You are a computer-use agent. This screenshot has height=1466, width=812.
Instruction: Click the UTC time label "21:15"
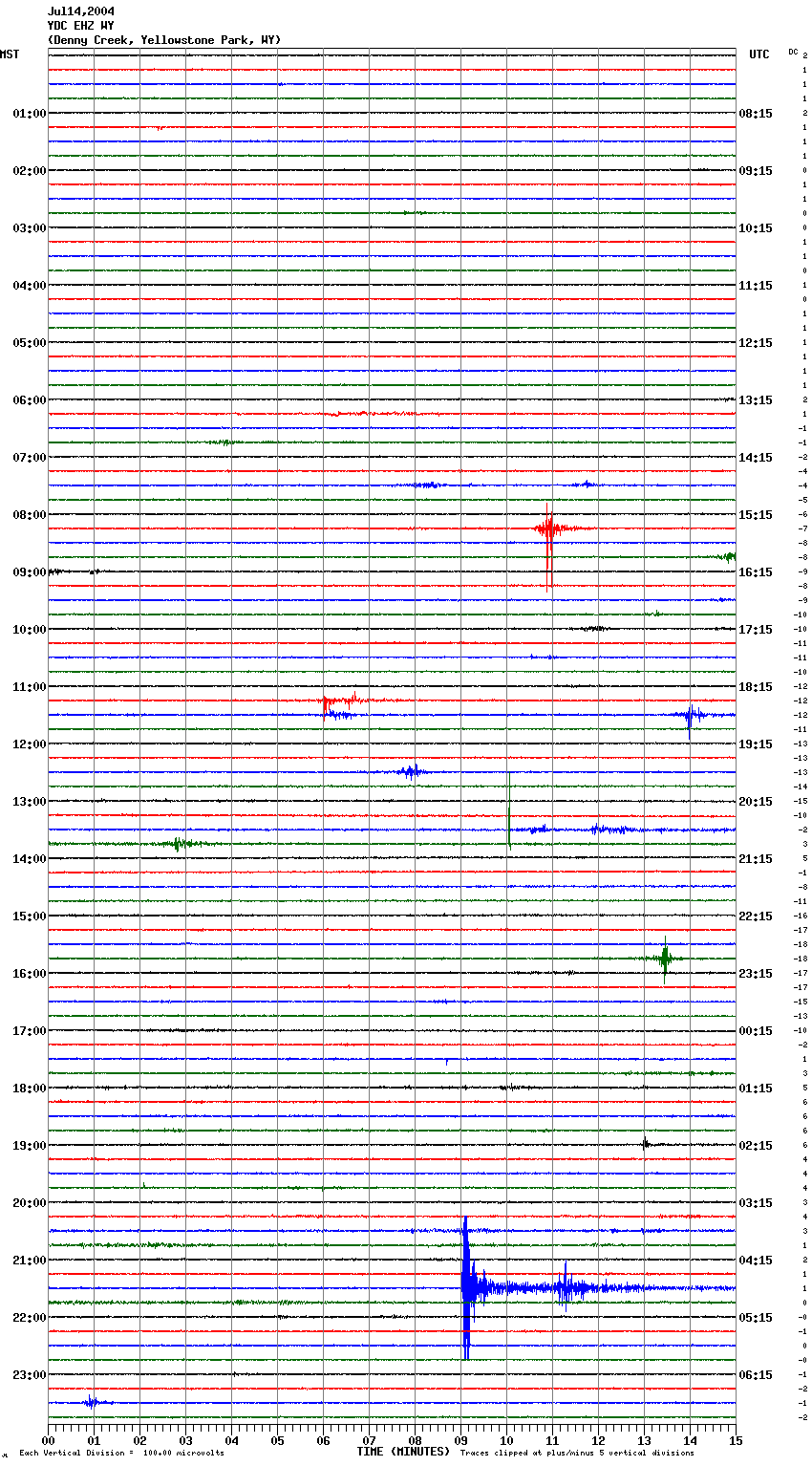(756, 859)
